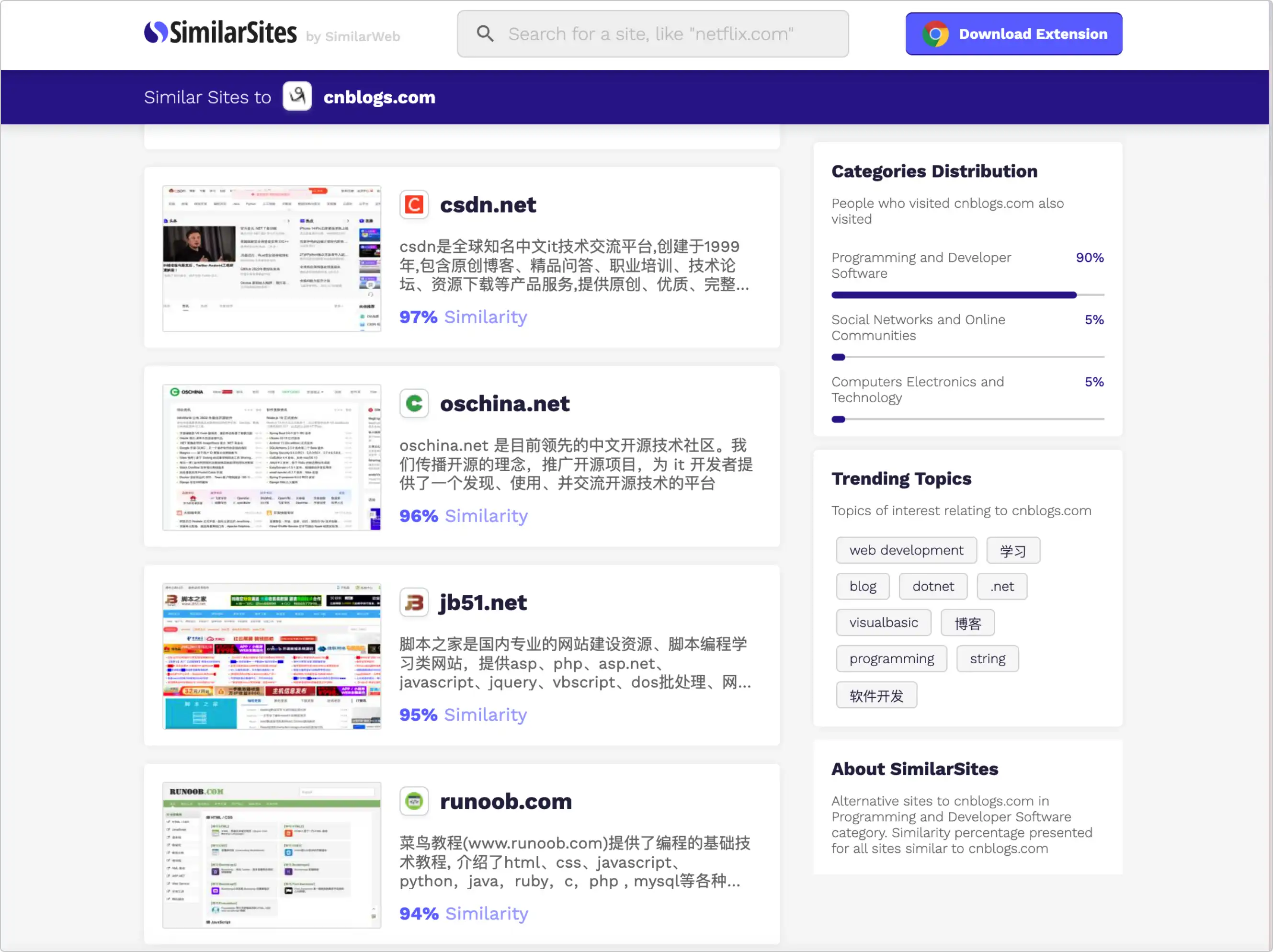Click the search magnifier icon

(485, 34)
